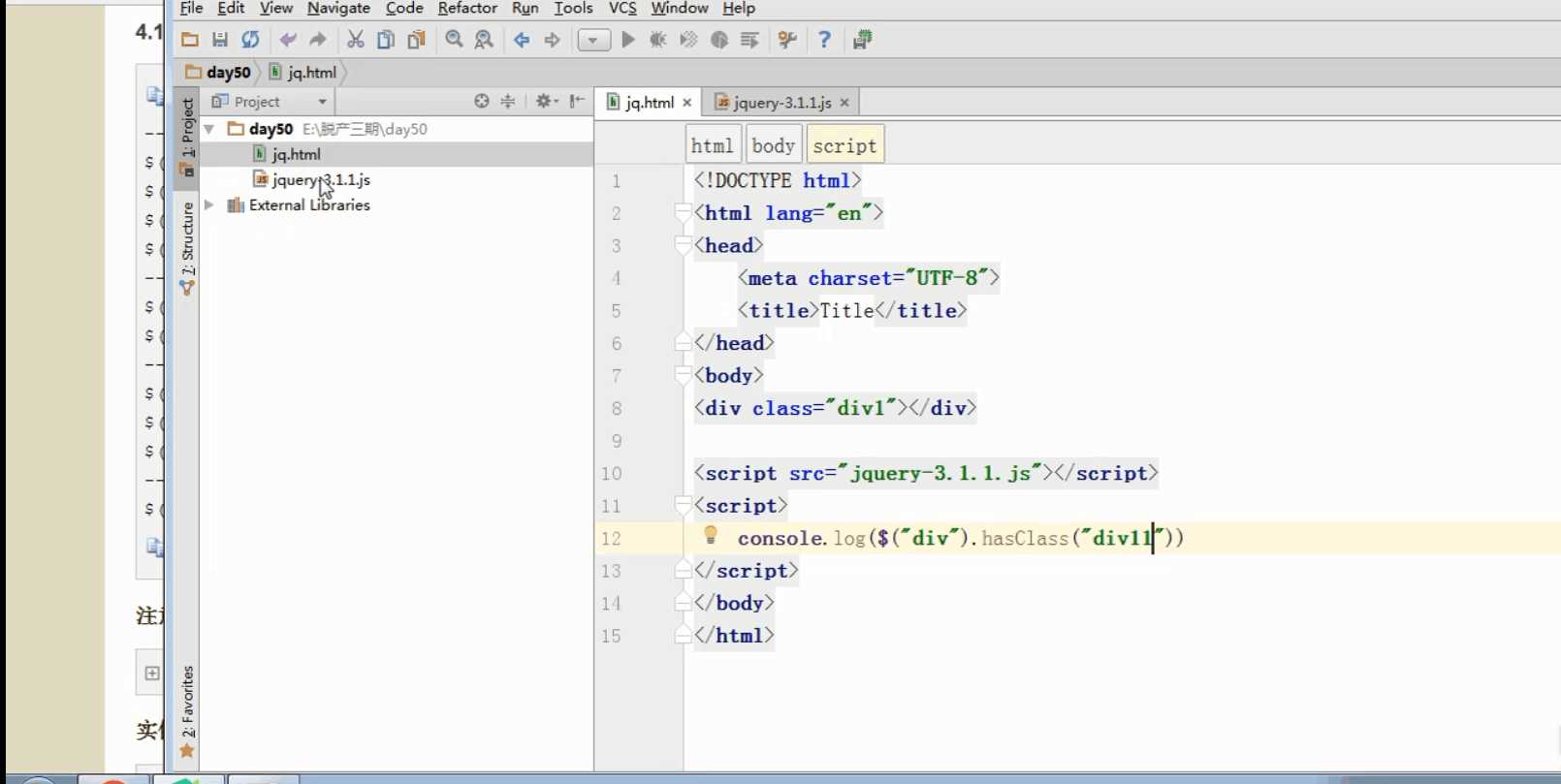Toggle the 2: Structure side tool window

point(187,248)
